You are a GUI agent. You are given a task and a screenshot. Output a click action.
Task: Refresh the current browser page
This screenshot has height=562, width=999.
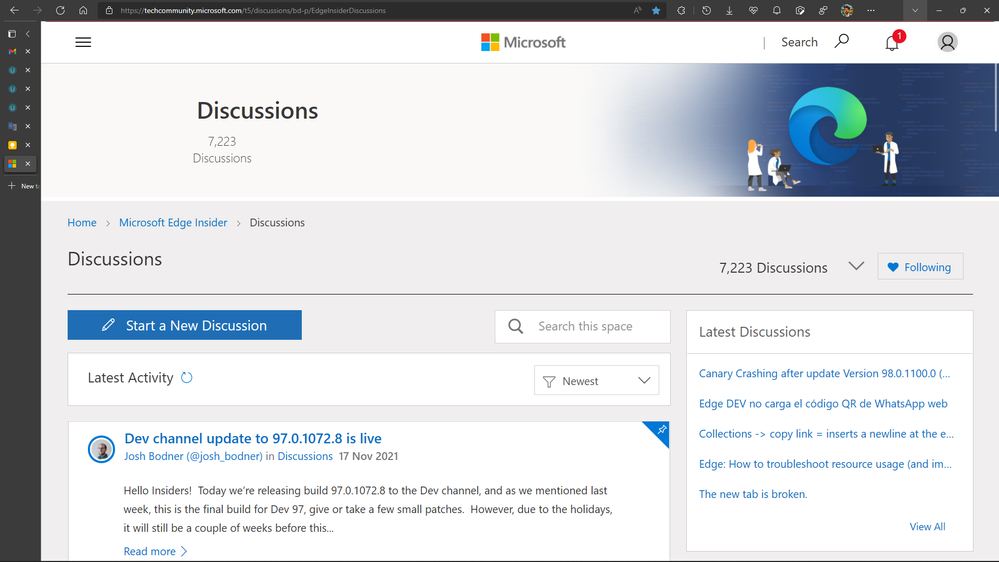click(x=60, y=10)
